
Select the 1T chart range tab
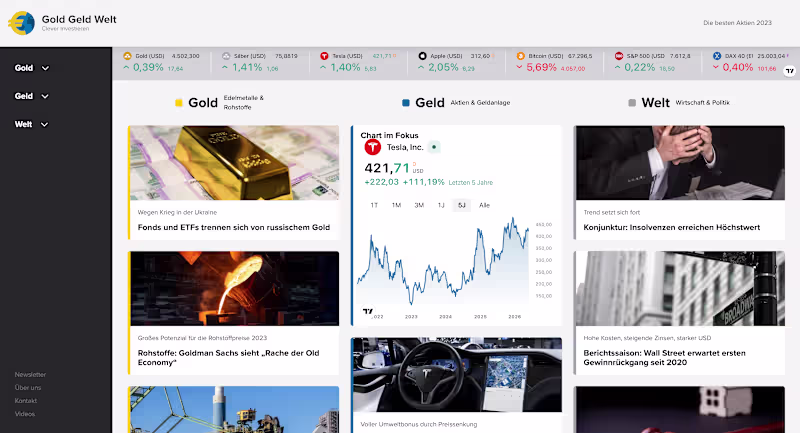click(374, 205)
